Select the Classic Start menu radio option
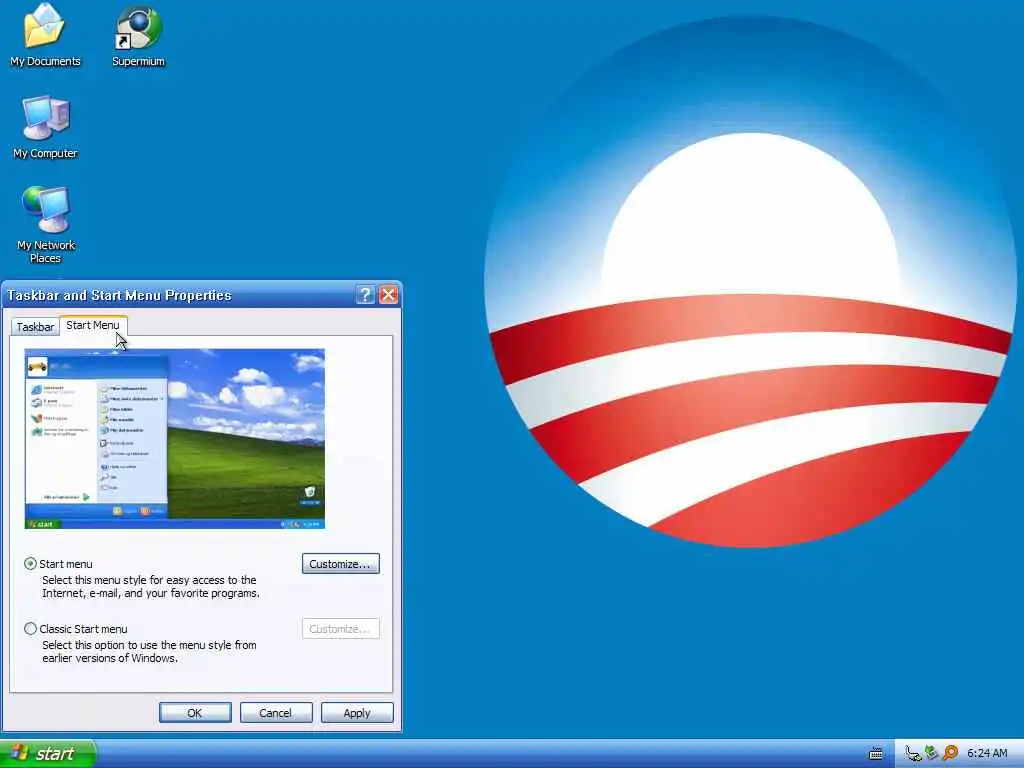The width and height of the screenshot is (1024, 768). [30, 628]
